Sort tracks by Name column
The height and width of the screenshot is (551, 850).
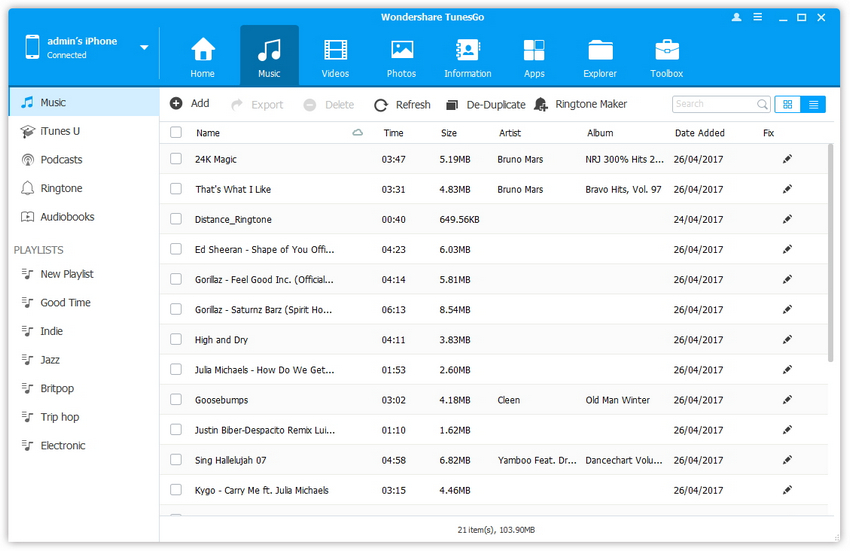click(208, 133)
